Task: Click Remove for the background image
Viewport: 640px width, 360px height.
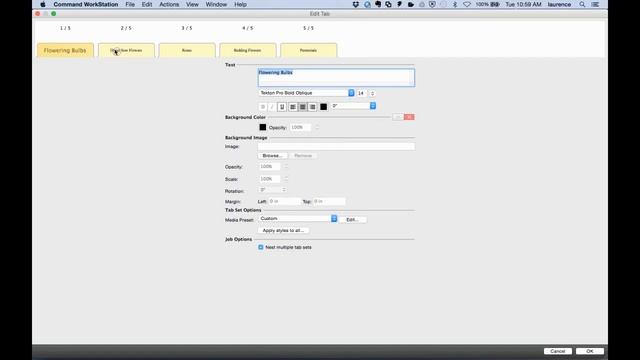Action: point(303,156)
